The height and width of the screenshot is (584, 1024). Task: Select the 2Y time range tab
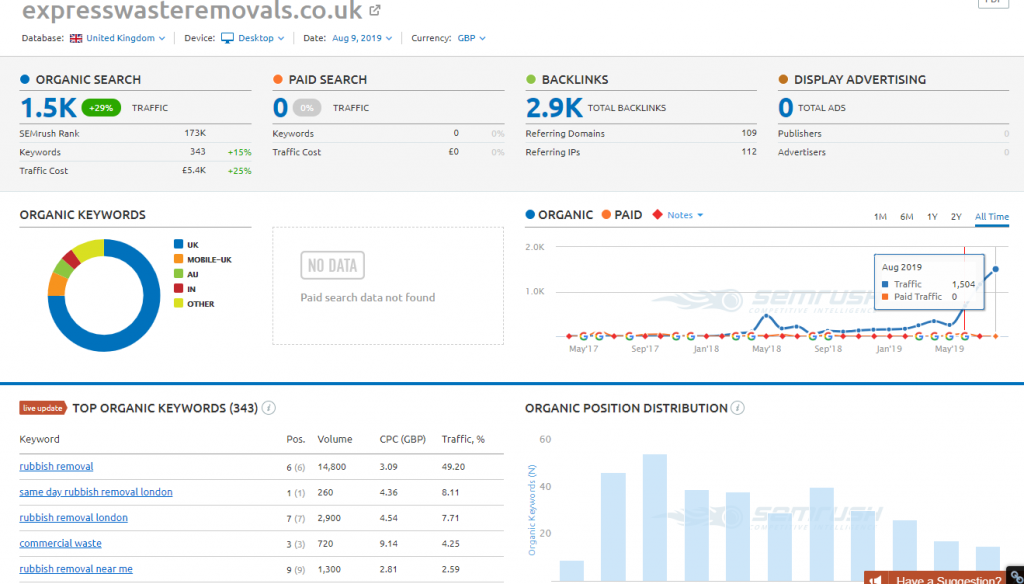pos(956,217)
